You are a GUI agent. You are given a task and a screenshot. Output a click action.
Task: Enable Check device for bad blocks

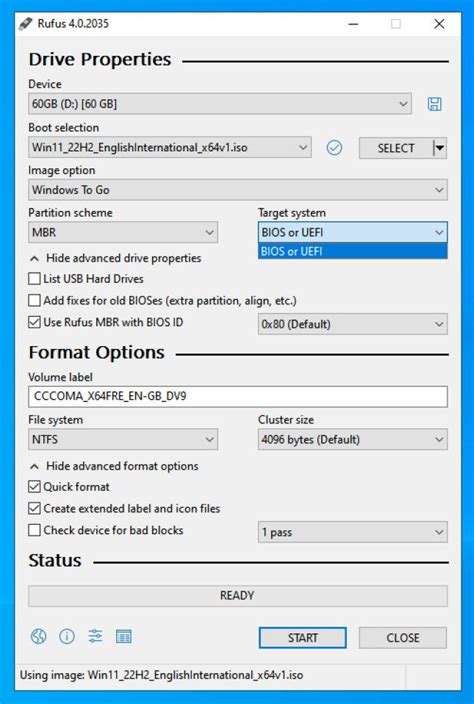point(34,530)
